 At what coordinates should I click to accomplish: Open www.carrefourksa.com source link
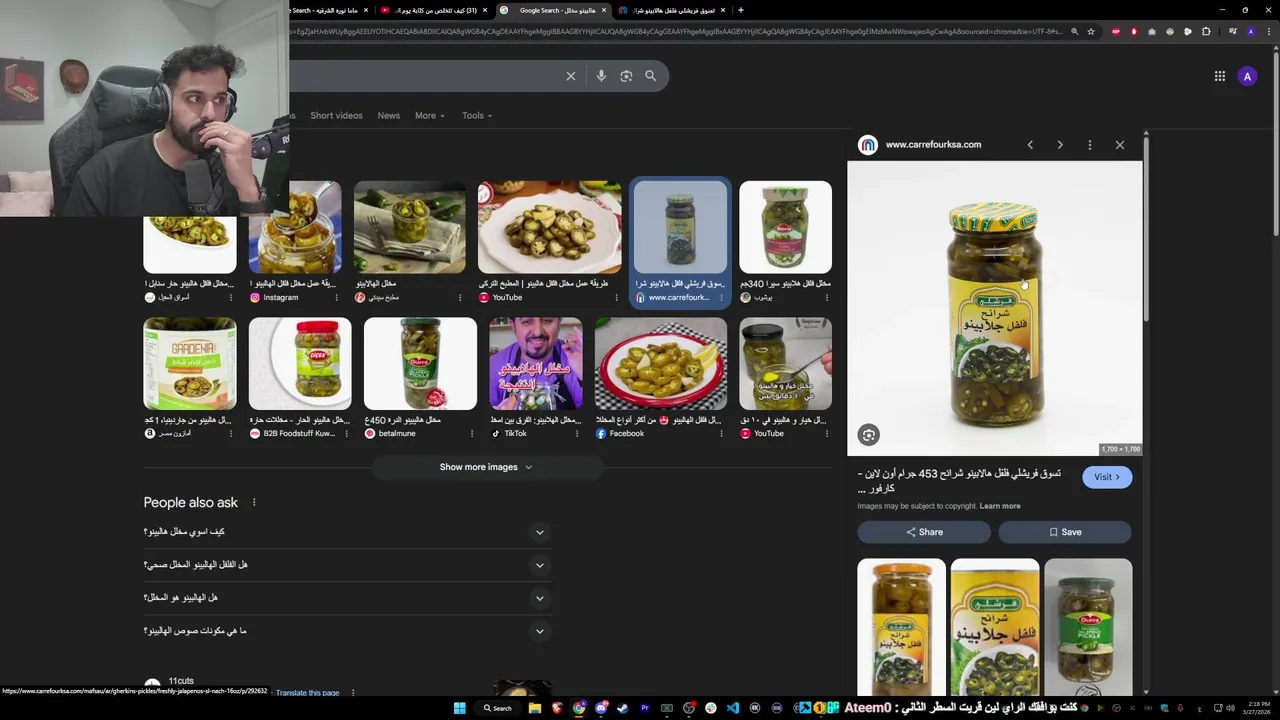click(933, 145)
